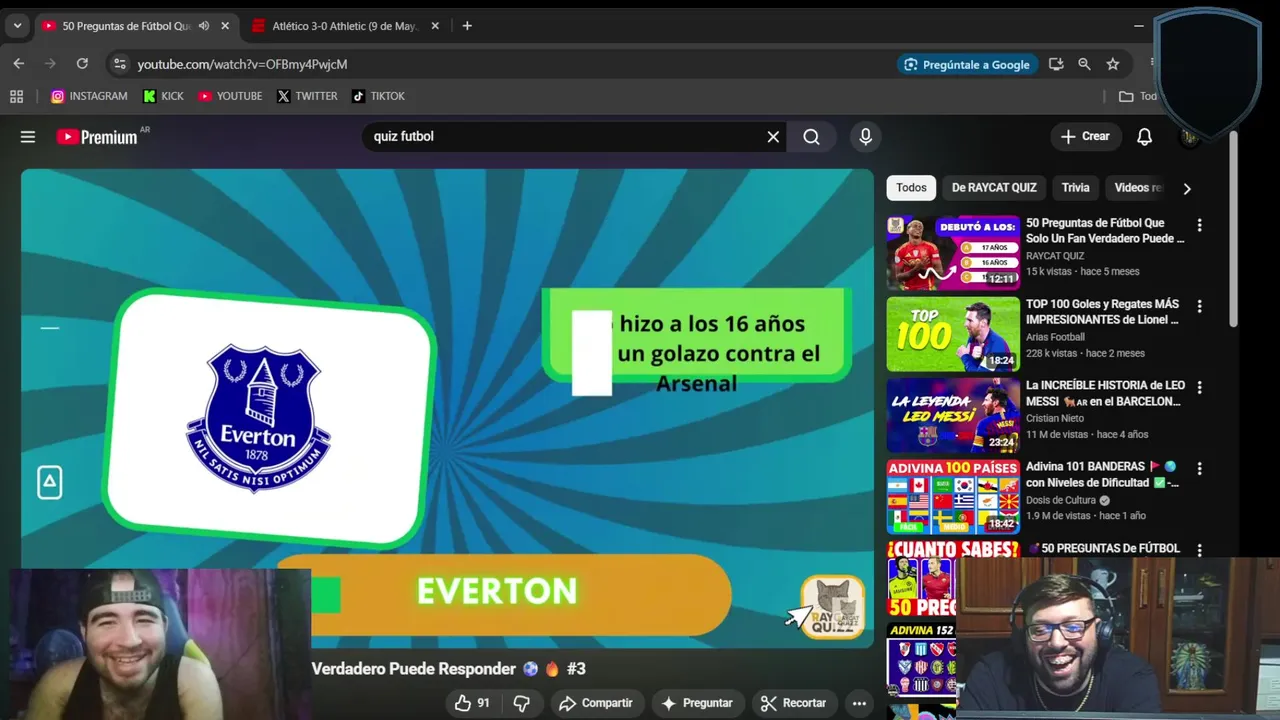Start voice search with the microphone
The width and height of the screenshot is (1280, 720).
pyautogui.click(x=866, y=137)
